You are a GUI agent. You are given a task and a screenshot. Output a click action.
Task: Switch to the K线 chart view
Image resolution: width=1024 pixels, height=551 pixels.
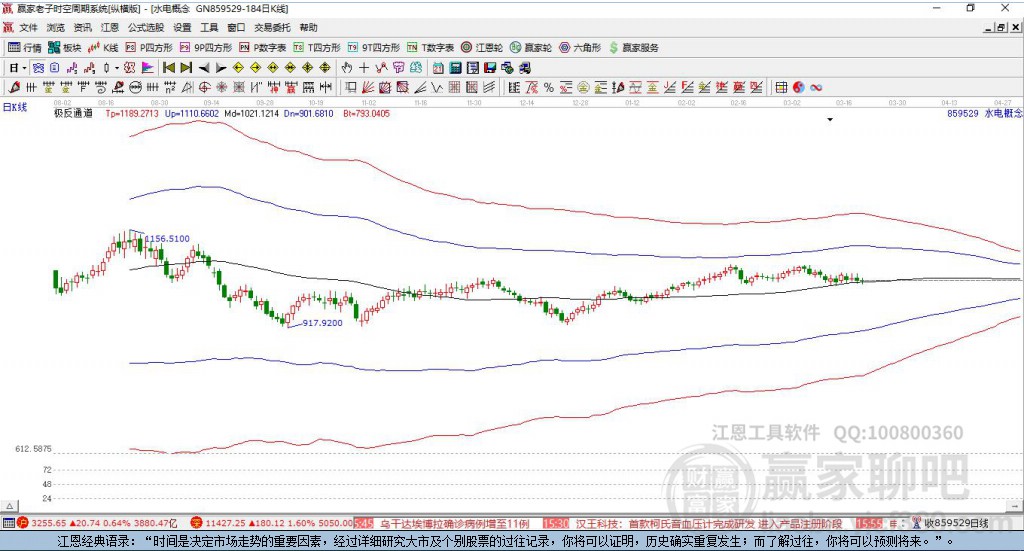click(103, 48)
